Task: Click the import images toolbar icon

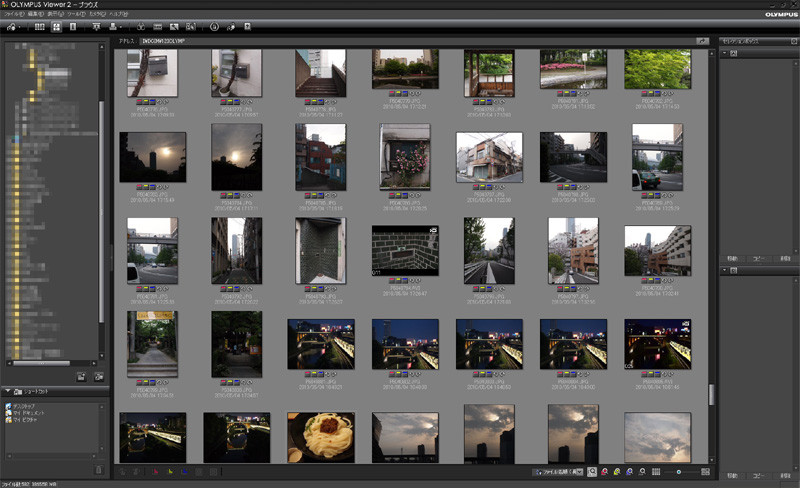Action: [11, 27]
